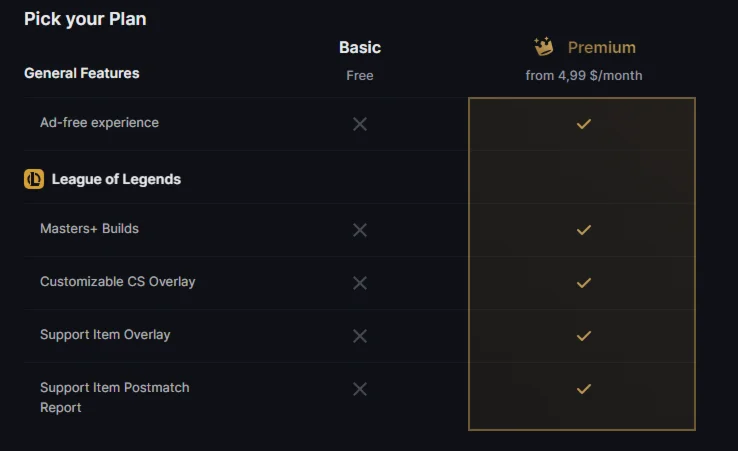The height and width of the screenshot is (451, 738).
Task: Click the 'from 4,99 $/month' price text
Action: [x=584, y=75]
